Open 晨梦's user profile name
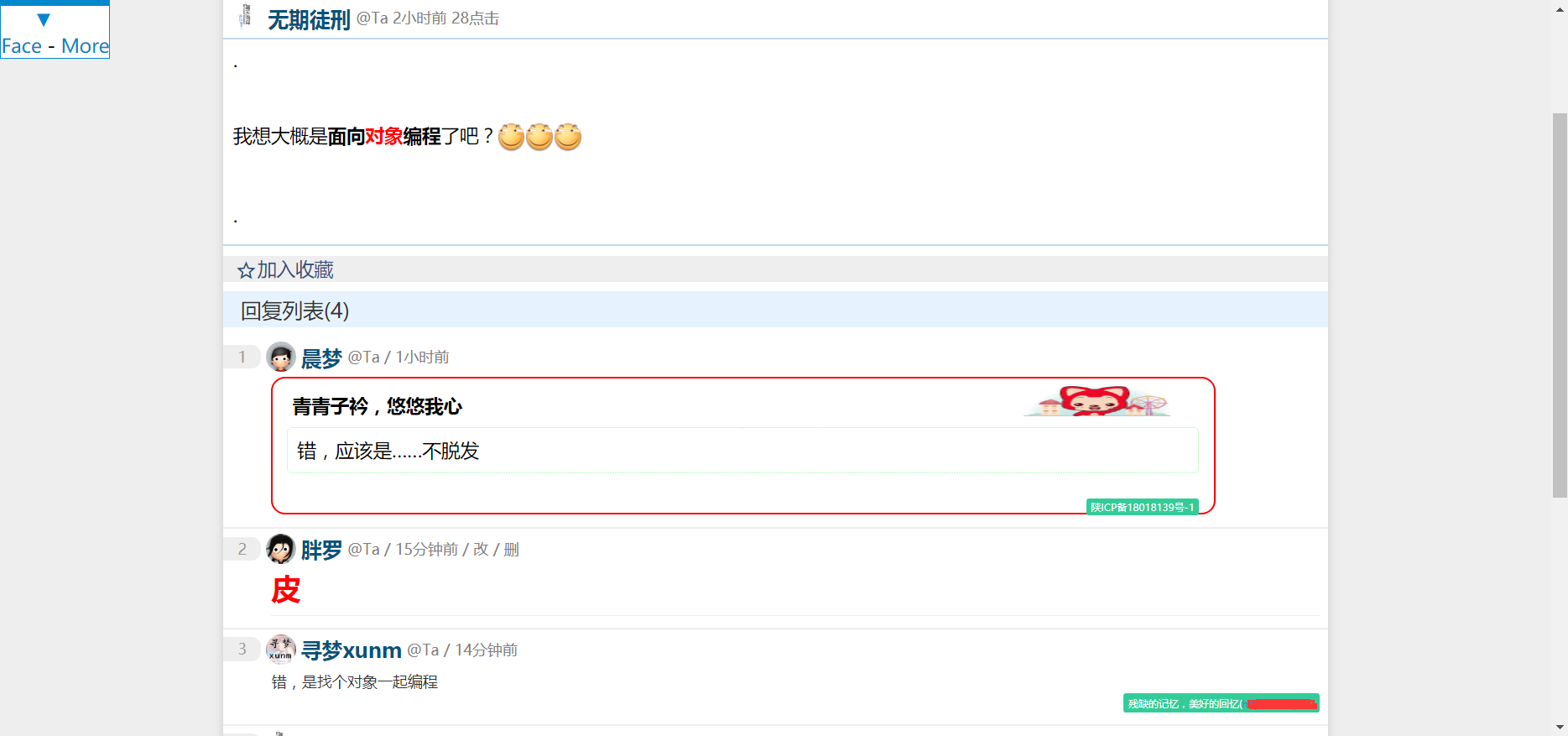Image resolution: width=1568 pixels, height=736 pixels. pyautogui.click(x=321, y=358)
